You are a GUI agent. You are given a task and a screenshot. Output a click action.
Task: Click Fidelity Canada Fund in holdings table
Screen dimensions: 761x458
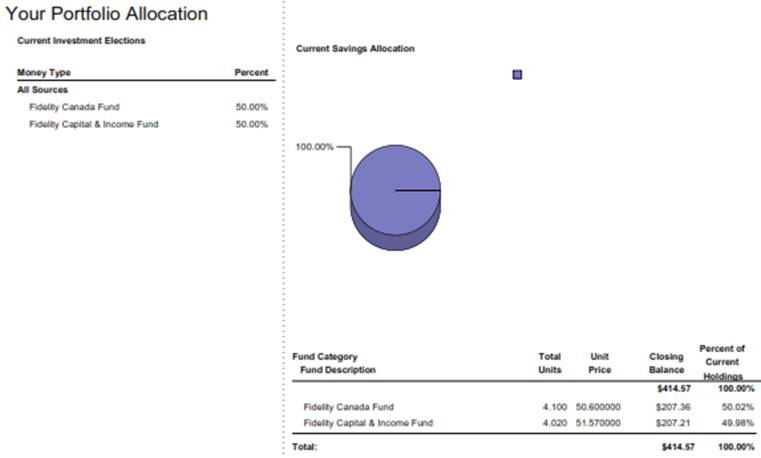click(x=348, y=407)
